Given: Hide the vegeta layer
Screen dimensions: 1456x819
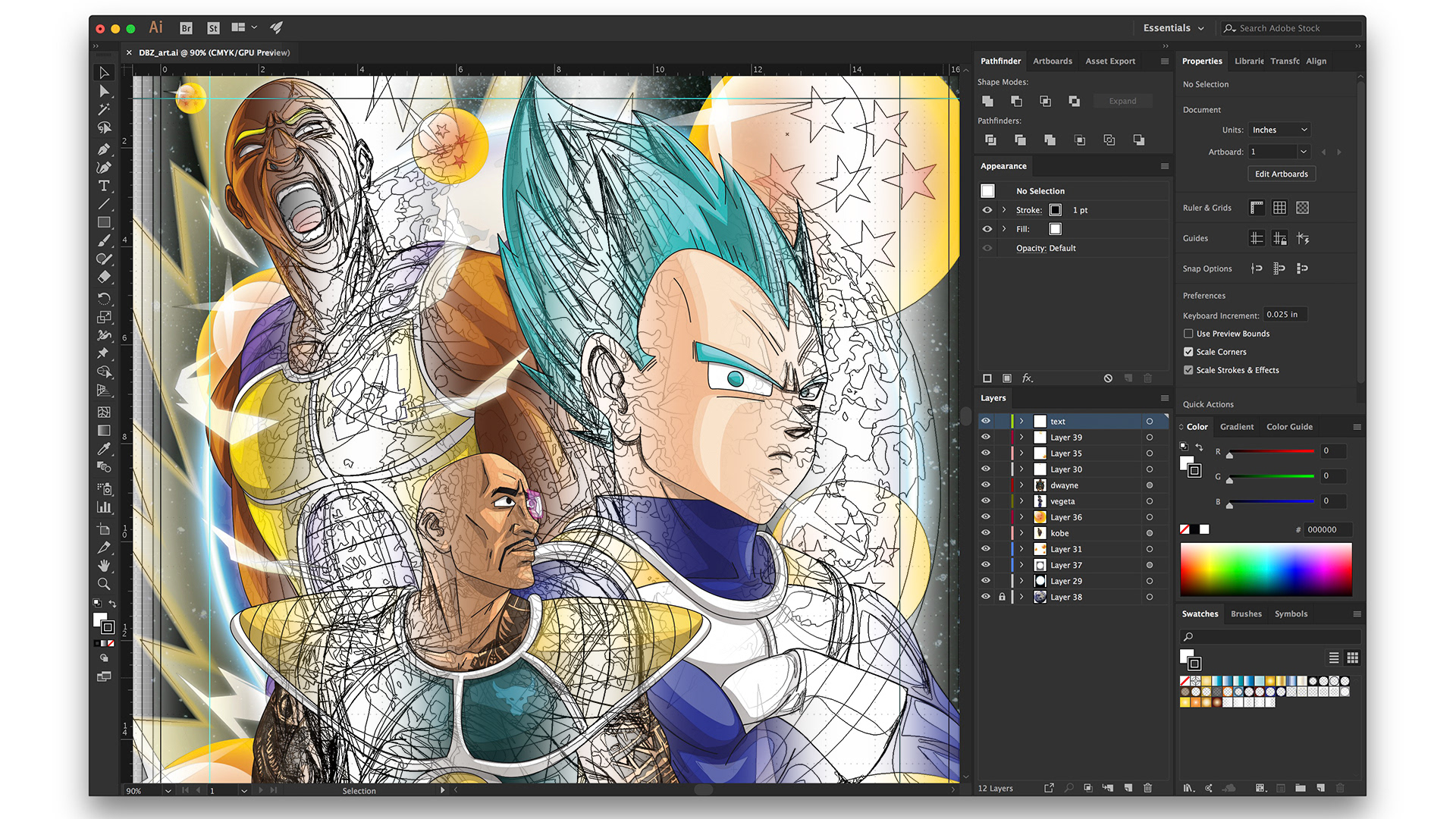Looking at the screenshot, I should tap(986, 501).
